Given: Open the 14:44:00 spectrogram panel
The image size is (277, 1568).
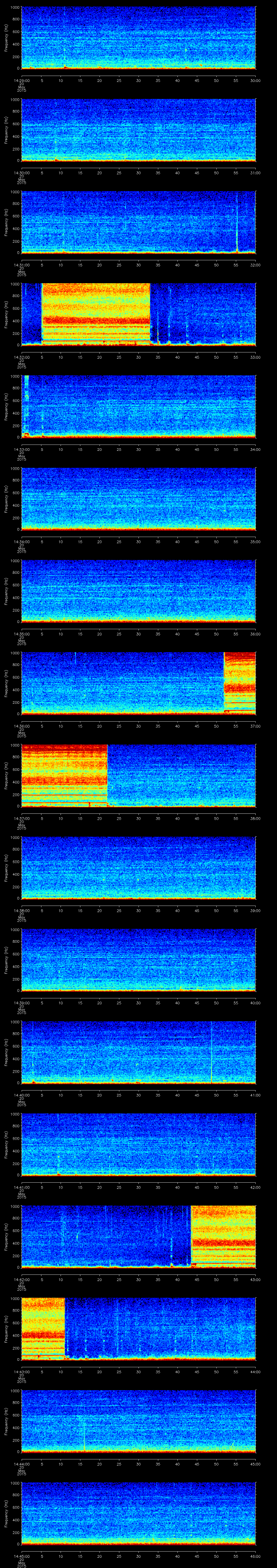Looking at the screenshot, I should pyautogui.click(x=139, y=1421).
